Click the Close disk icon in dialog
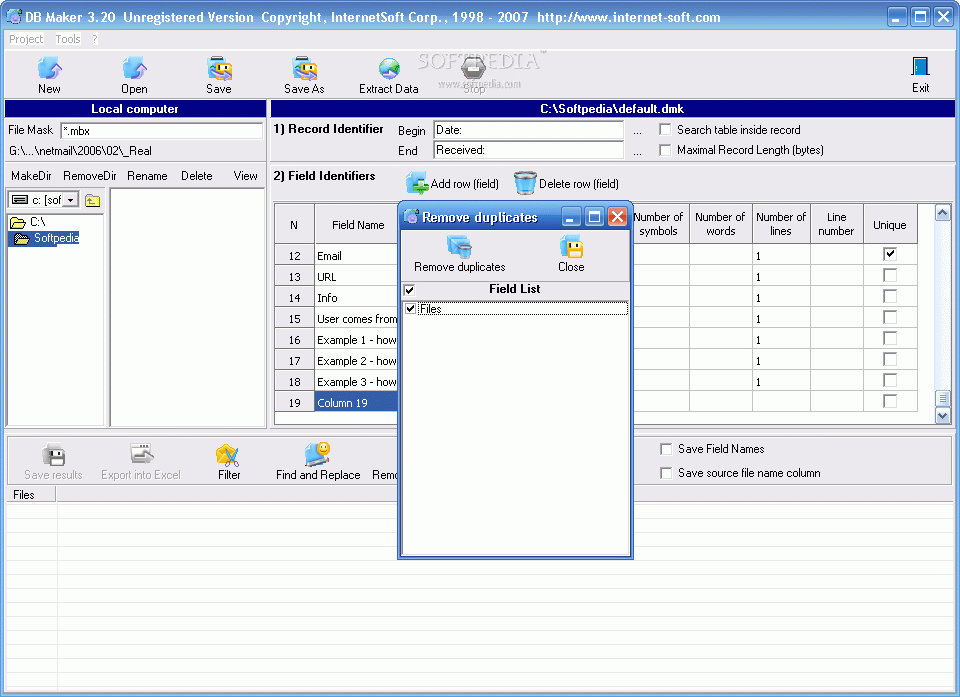 tap(571, 247)
